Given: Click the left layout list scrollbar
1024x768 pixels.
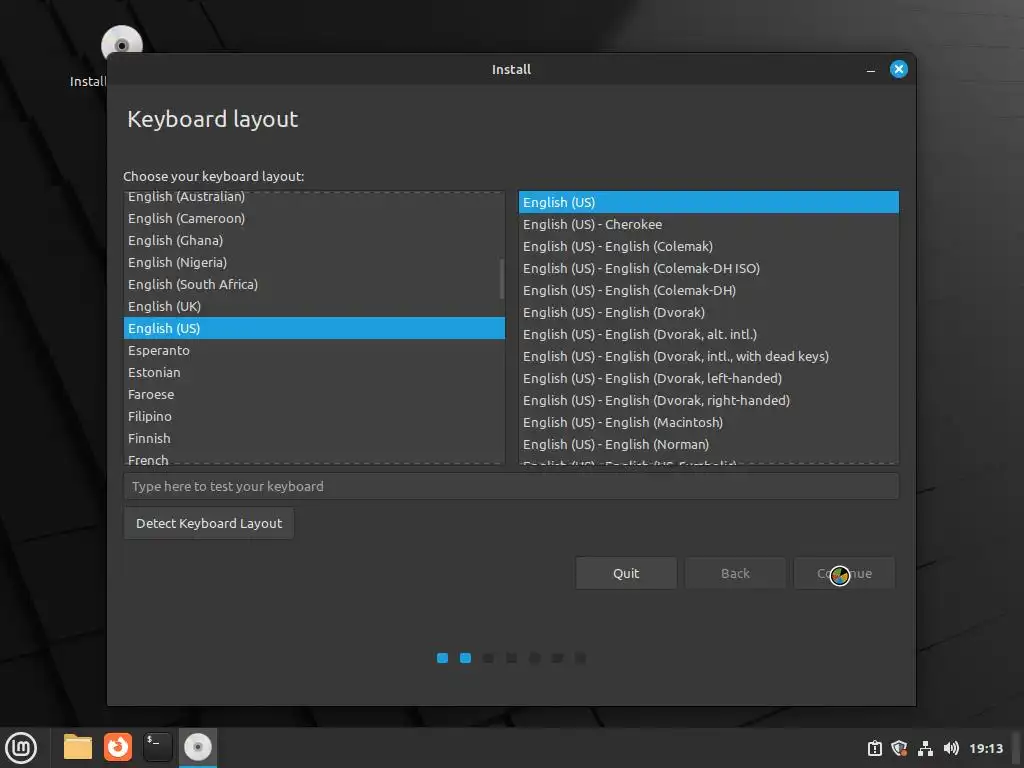Looking at the screenshot, I should click(x=502, y=279).
